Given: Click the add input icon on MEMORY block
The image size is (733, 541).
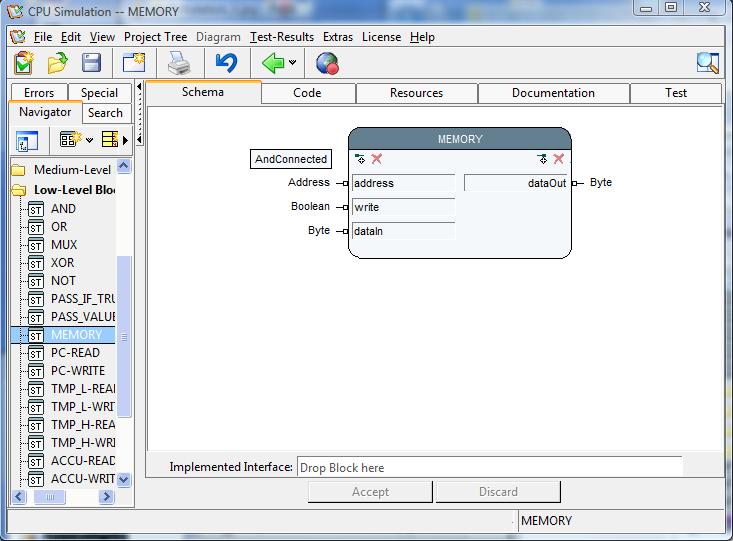Looking at the screenshot, I should click(x=360, y=159).
